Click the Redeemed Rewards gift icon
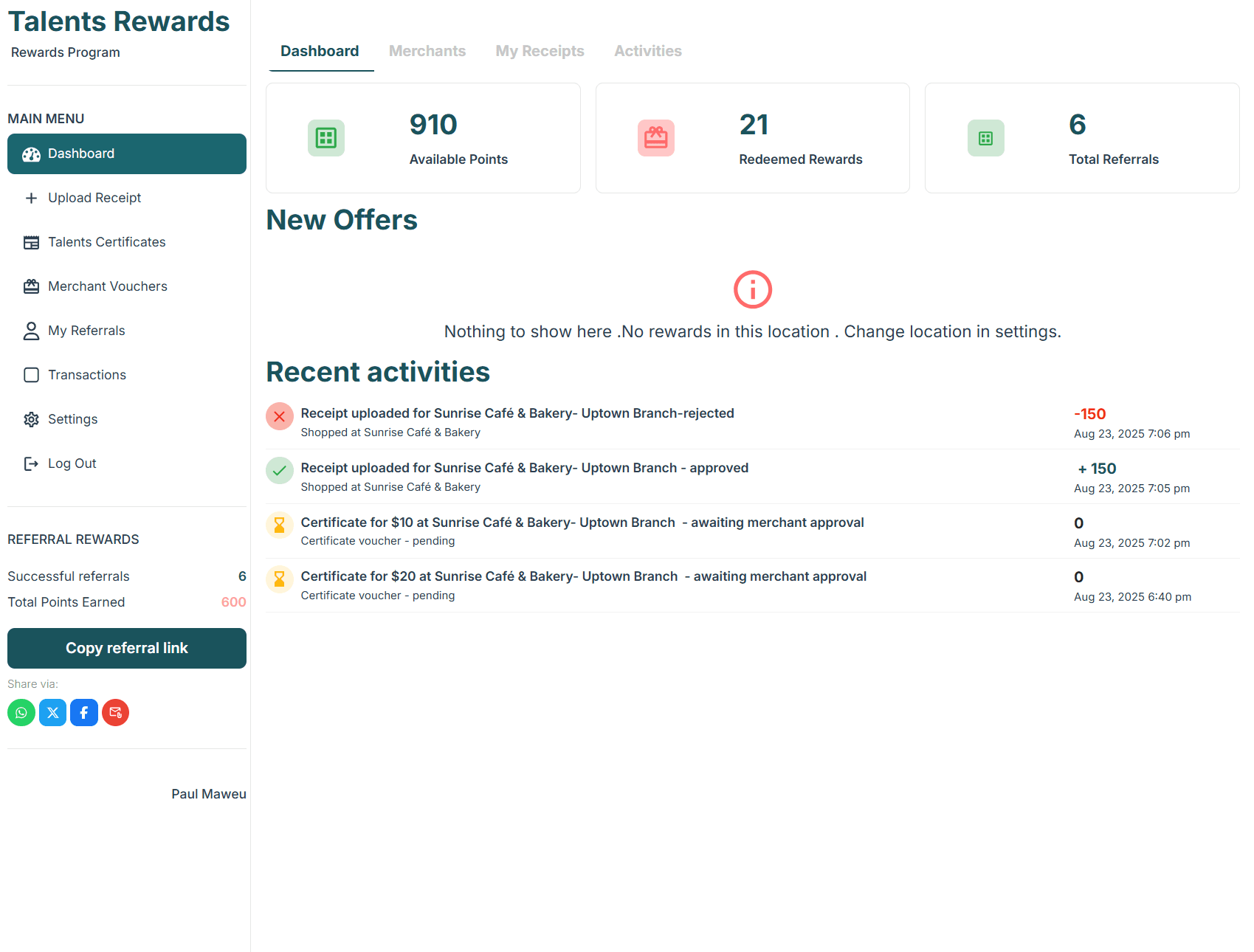 (x=656, y=138)
